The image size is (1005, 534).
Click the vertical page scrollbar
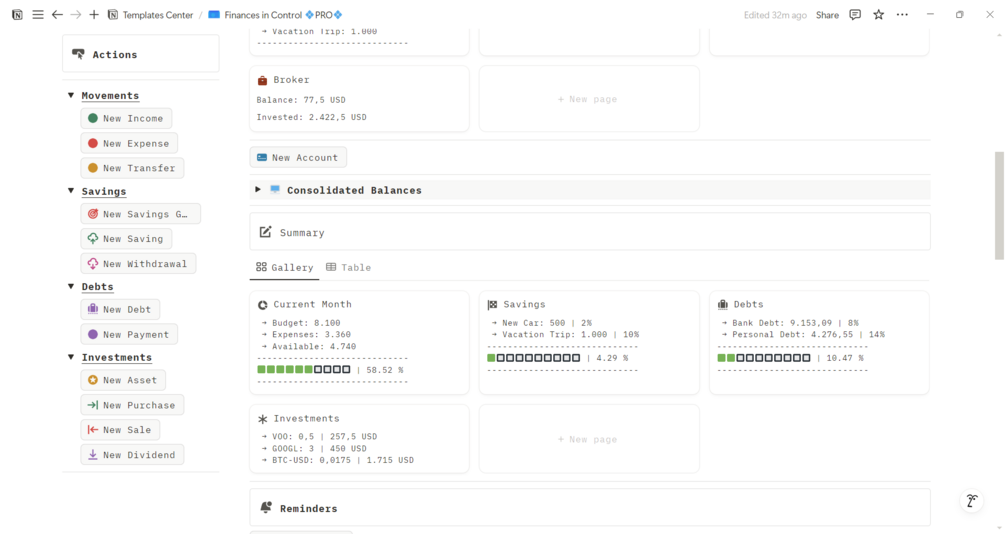pos(999,205)
